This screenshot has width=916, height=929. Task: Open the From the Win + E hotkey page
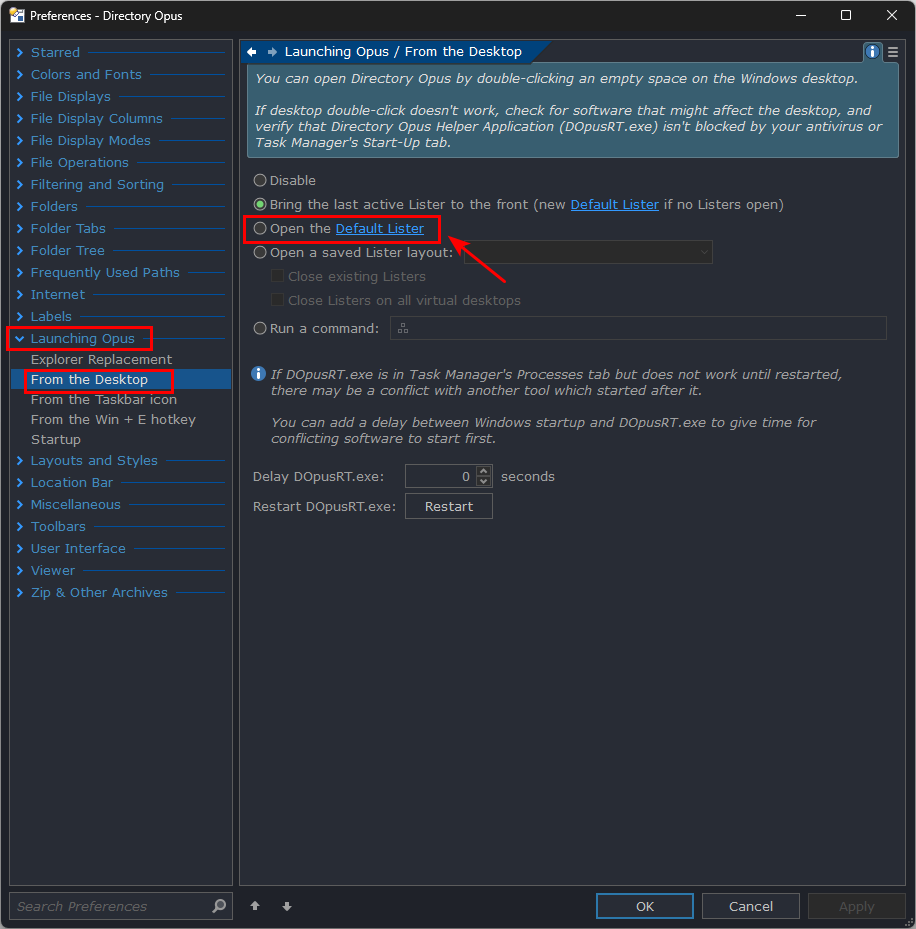[113, 419]
